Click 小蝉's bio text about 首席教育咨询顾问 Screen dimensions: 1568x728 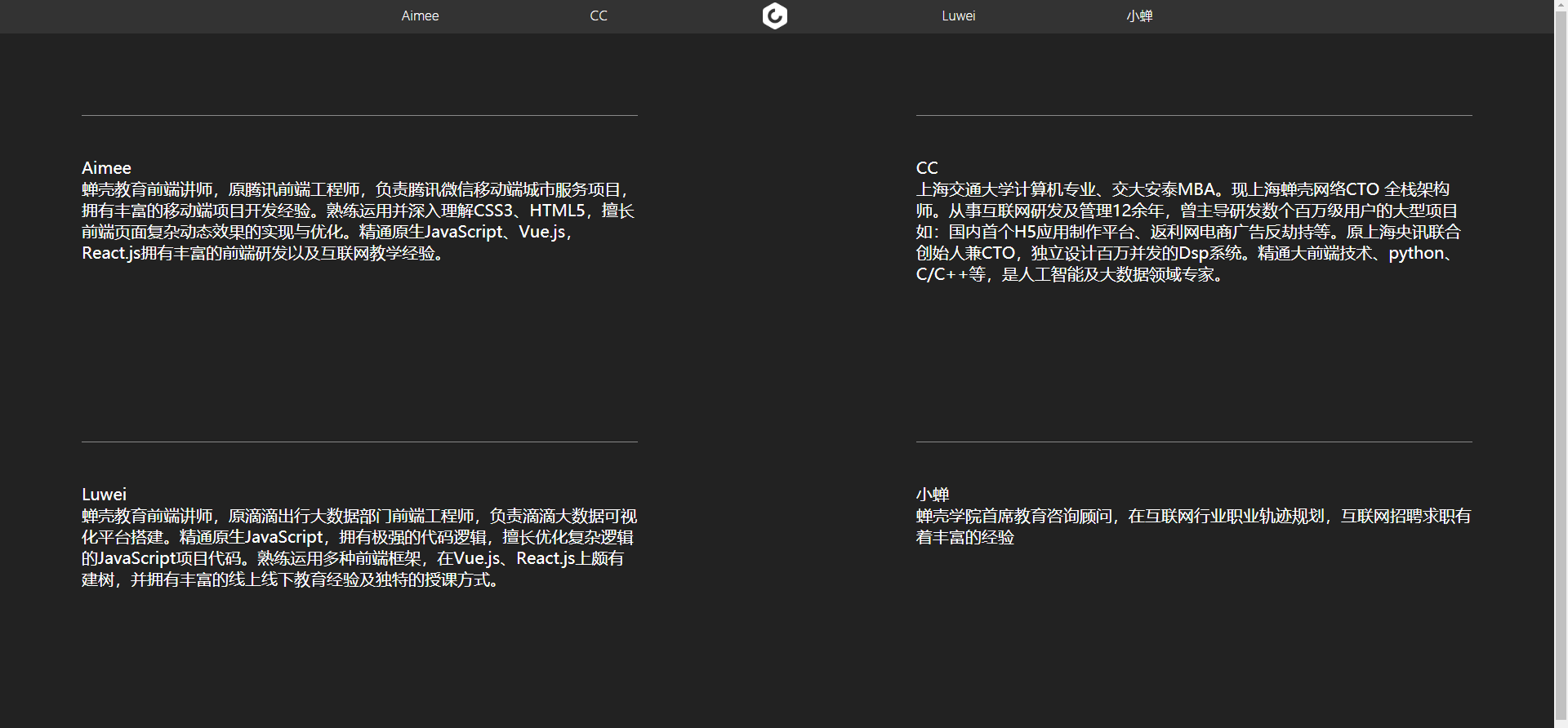point(1192,526)
